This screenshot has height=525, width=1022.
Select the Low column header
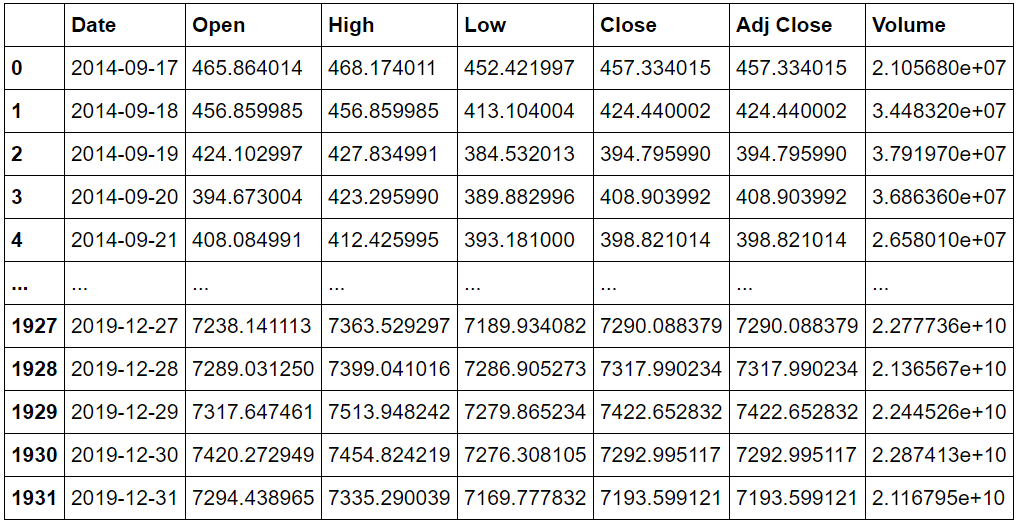(485, 25)
